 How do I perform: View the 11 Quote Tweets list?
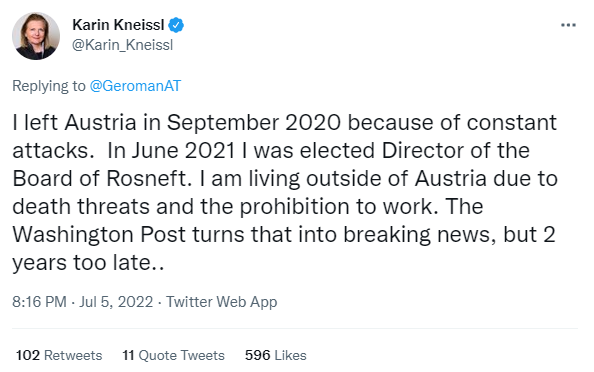174,355
